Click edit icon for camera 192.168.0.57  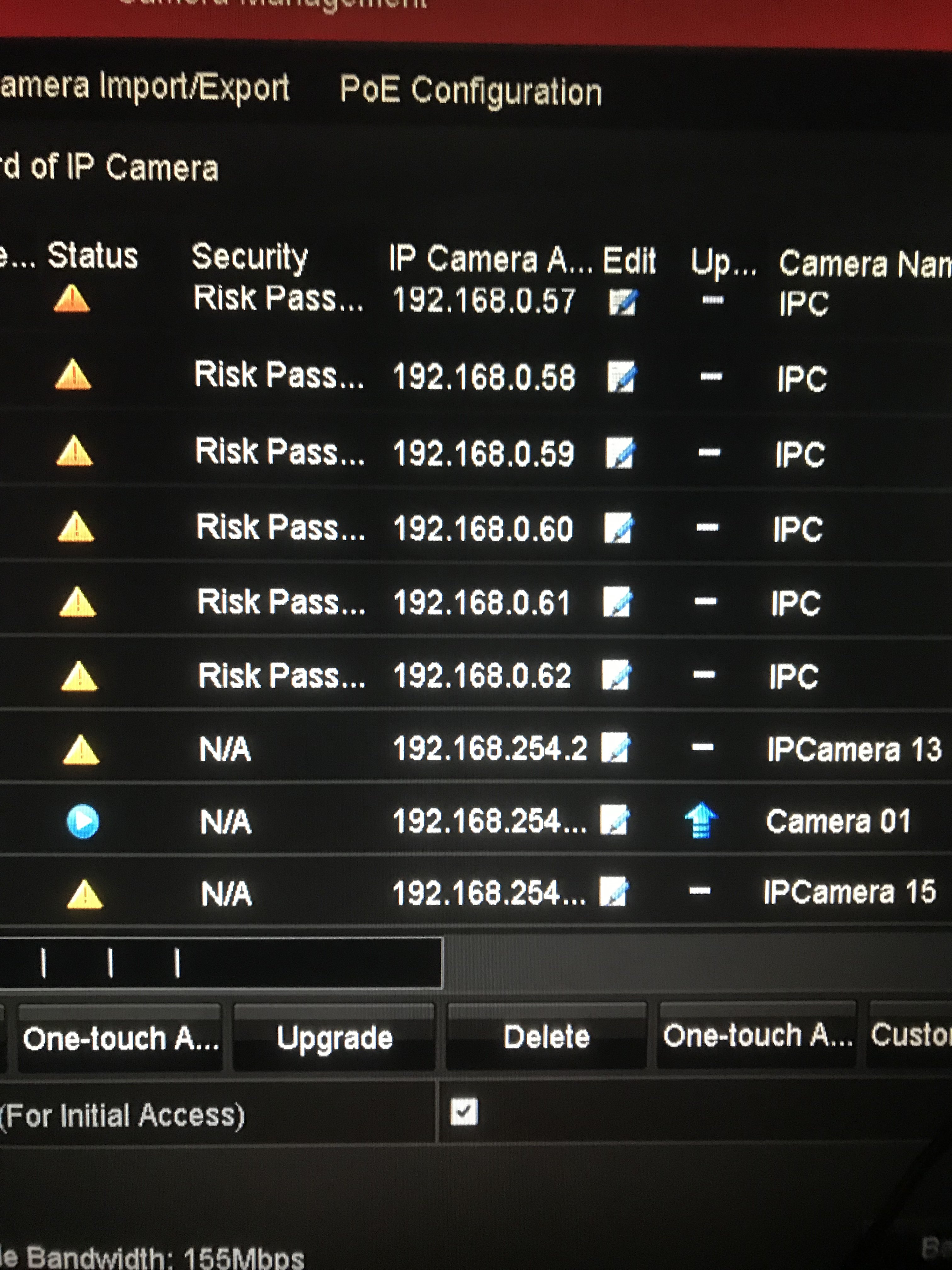tap(622, 302)
